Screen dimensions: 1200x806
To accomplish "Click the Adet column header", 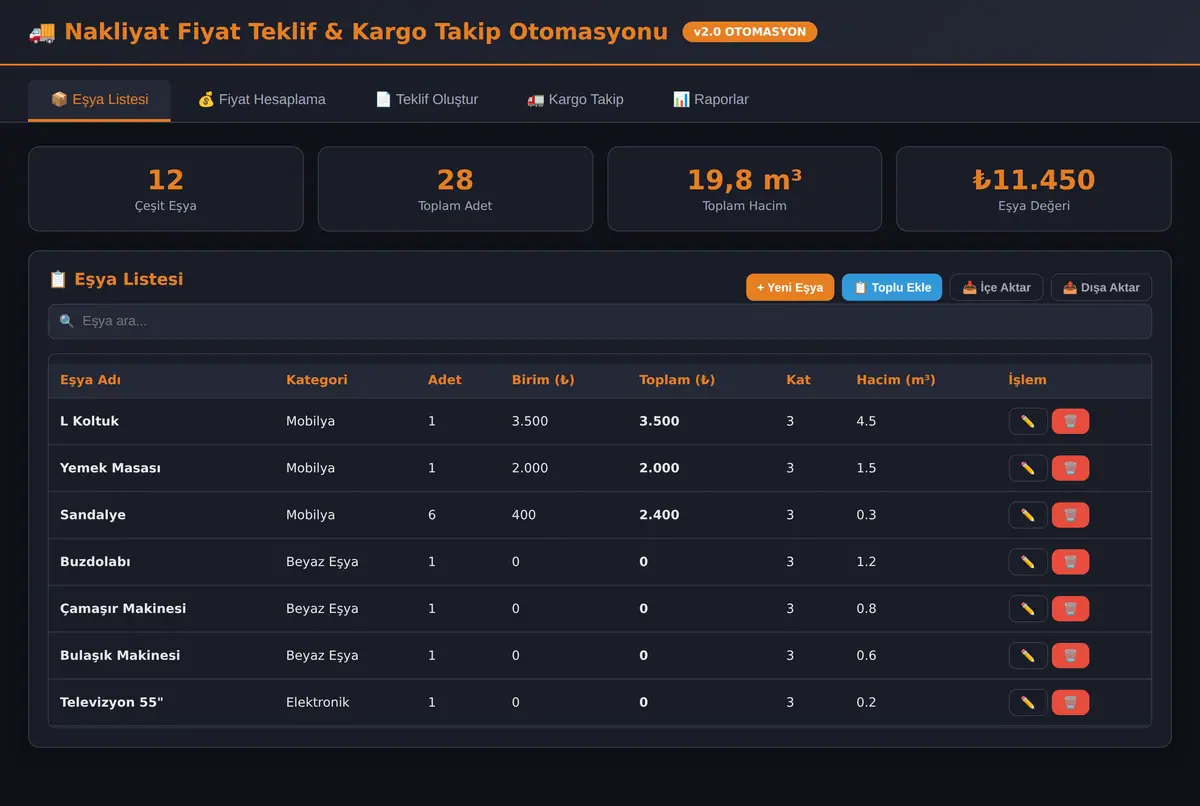I will point(445,380).
